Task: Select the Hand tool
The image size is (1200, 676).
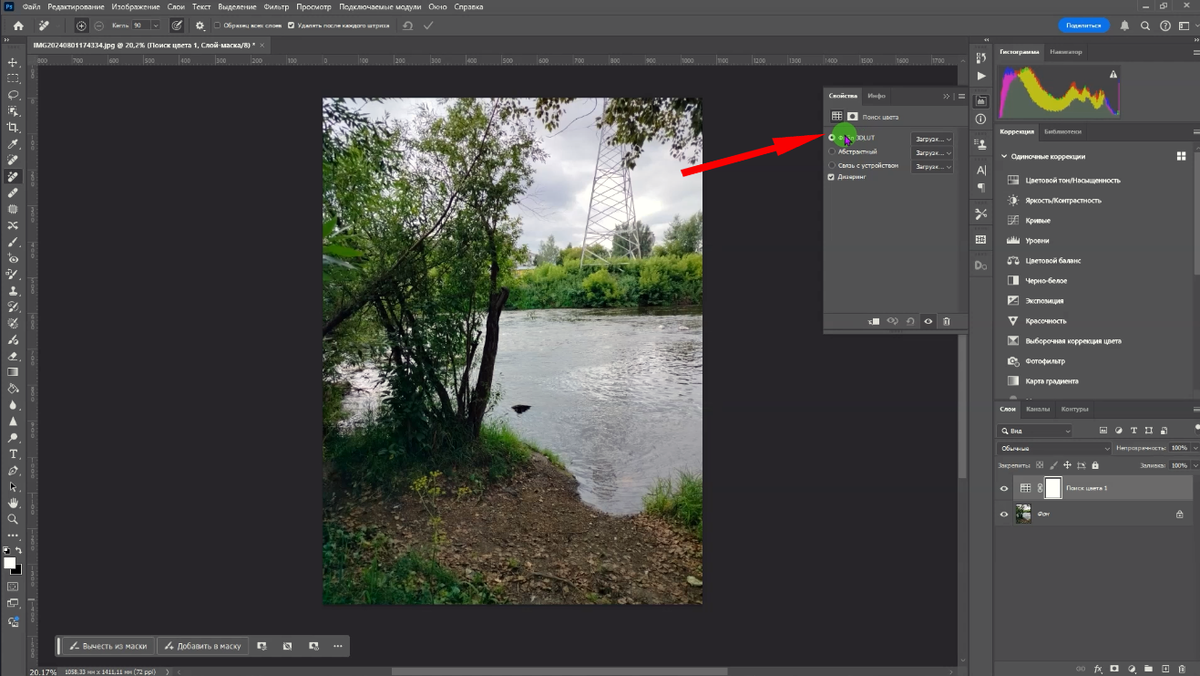Action: (13, 503)
